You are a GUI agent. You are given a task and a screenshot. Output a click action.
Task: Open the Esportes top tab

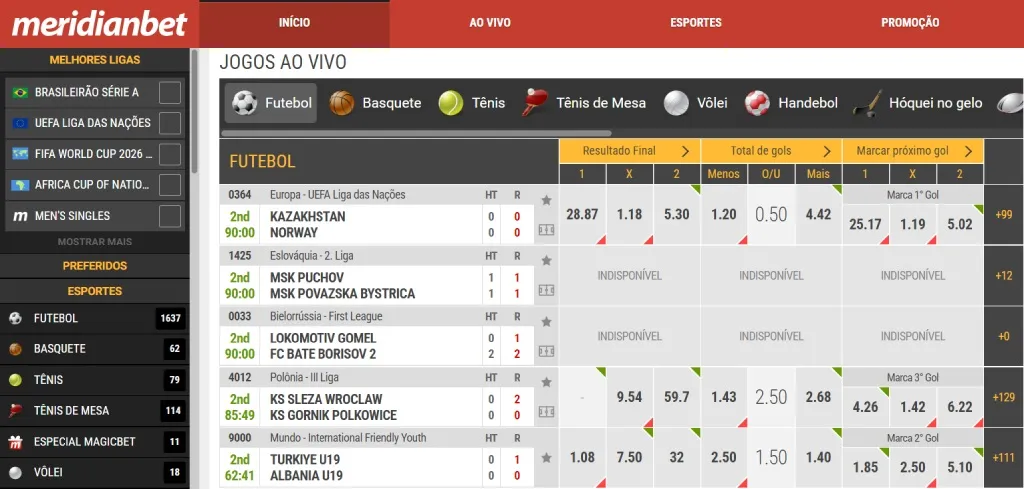tap(696, 23)
